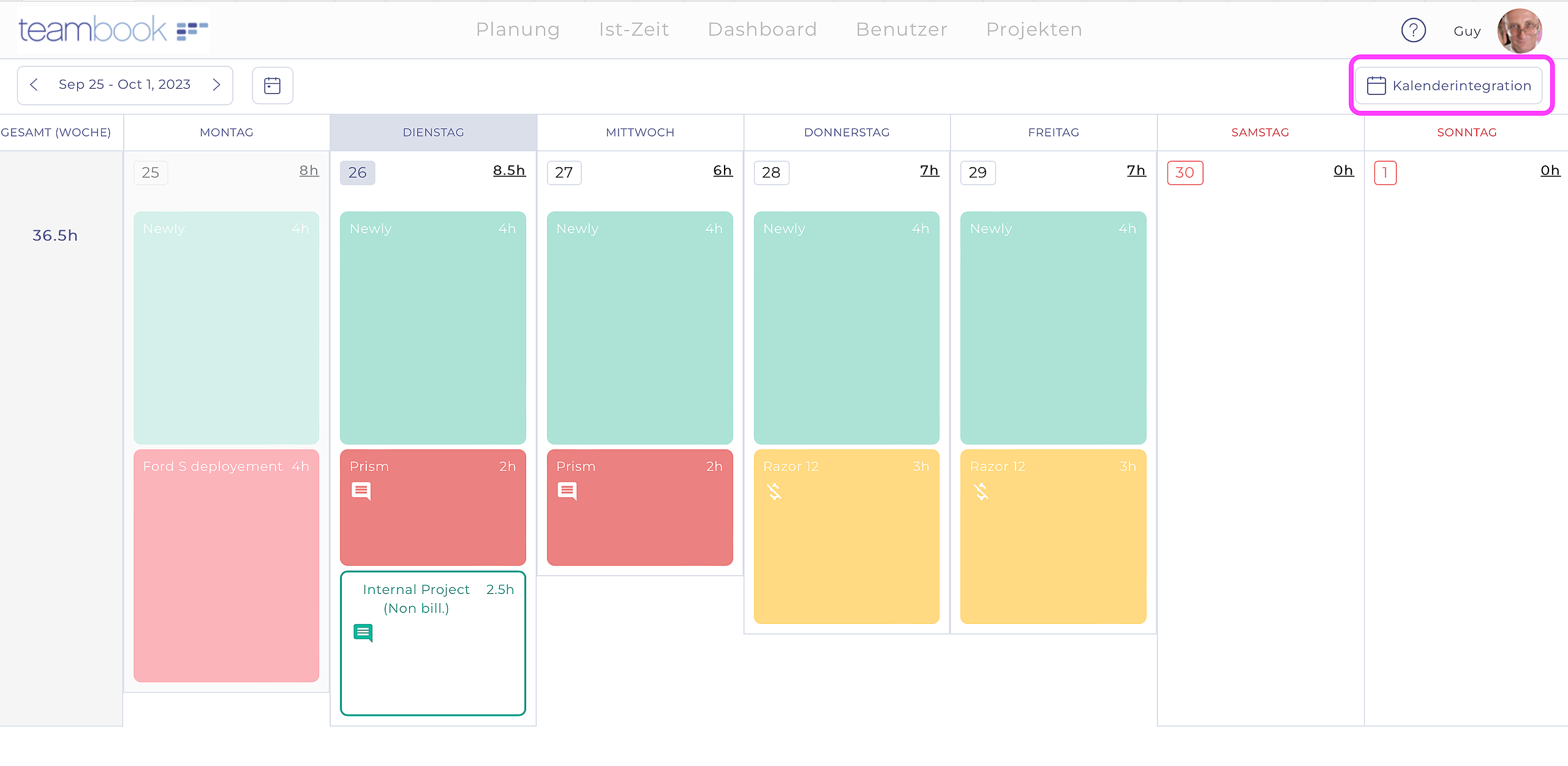1568x766 pixels.
Task: Click Tuesday's 8.5h total link
Action: (x=509, y=170)
